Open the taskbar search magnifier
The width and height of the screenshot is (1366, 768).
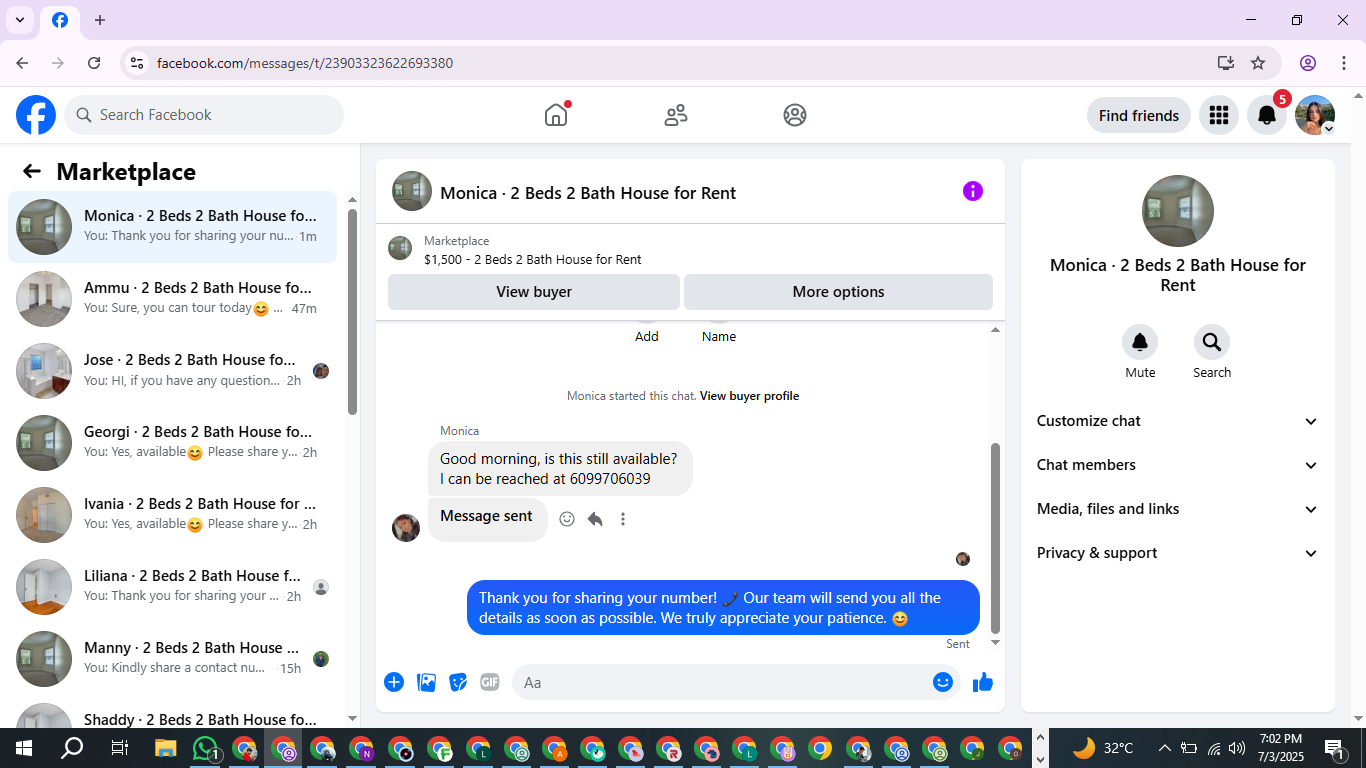point(72,748)
